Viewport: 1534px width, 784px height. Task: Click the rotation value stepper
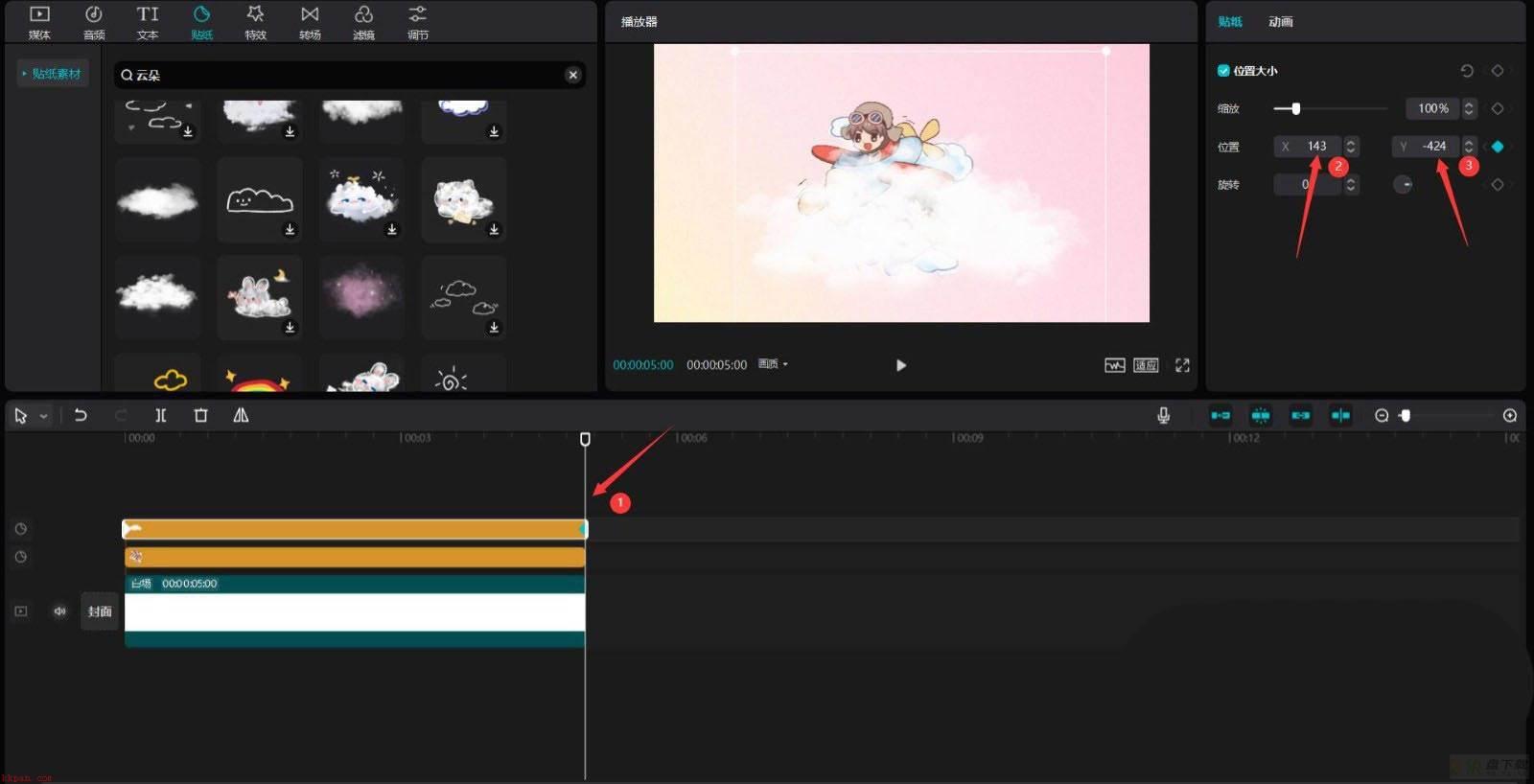coord(1351,184)
